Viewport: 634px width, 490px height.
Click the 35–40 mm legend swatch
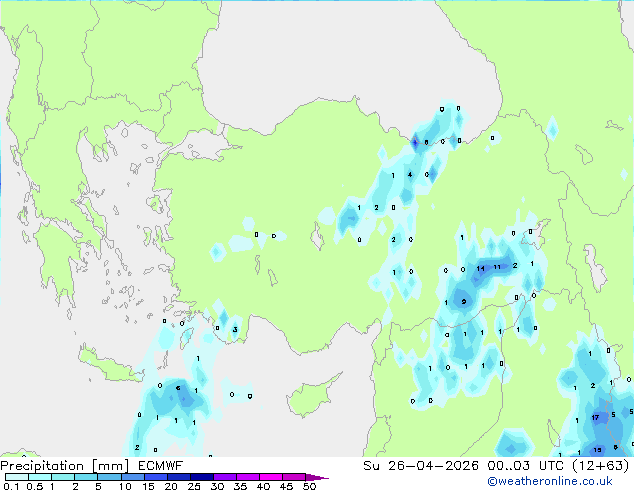247,477
